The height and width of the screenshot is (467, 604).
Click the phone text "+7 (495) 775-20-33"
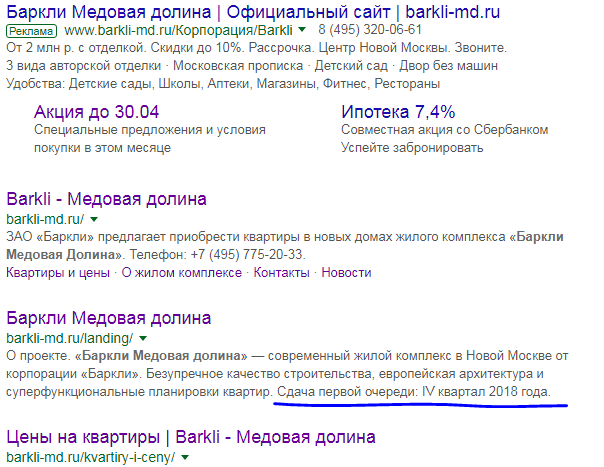pyautogui.click(x=247, y=255)
